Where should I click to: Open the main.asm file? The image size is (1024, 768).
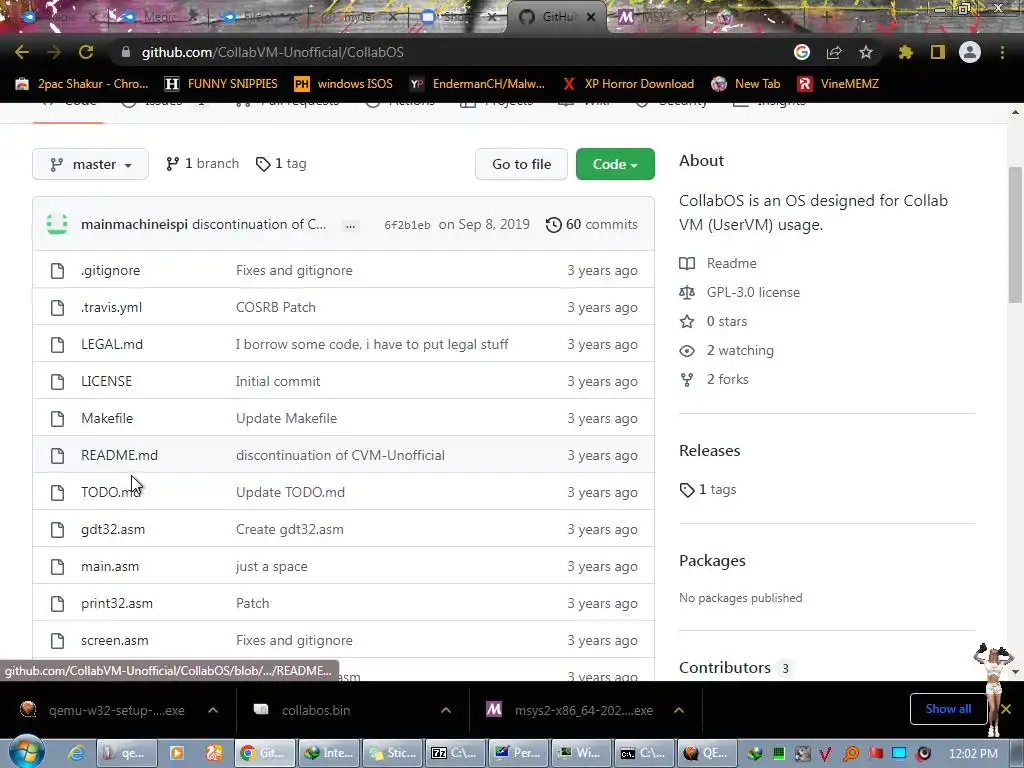110,566
